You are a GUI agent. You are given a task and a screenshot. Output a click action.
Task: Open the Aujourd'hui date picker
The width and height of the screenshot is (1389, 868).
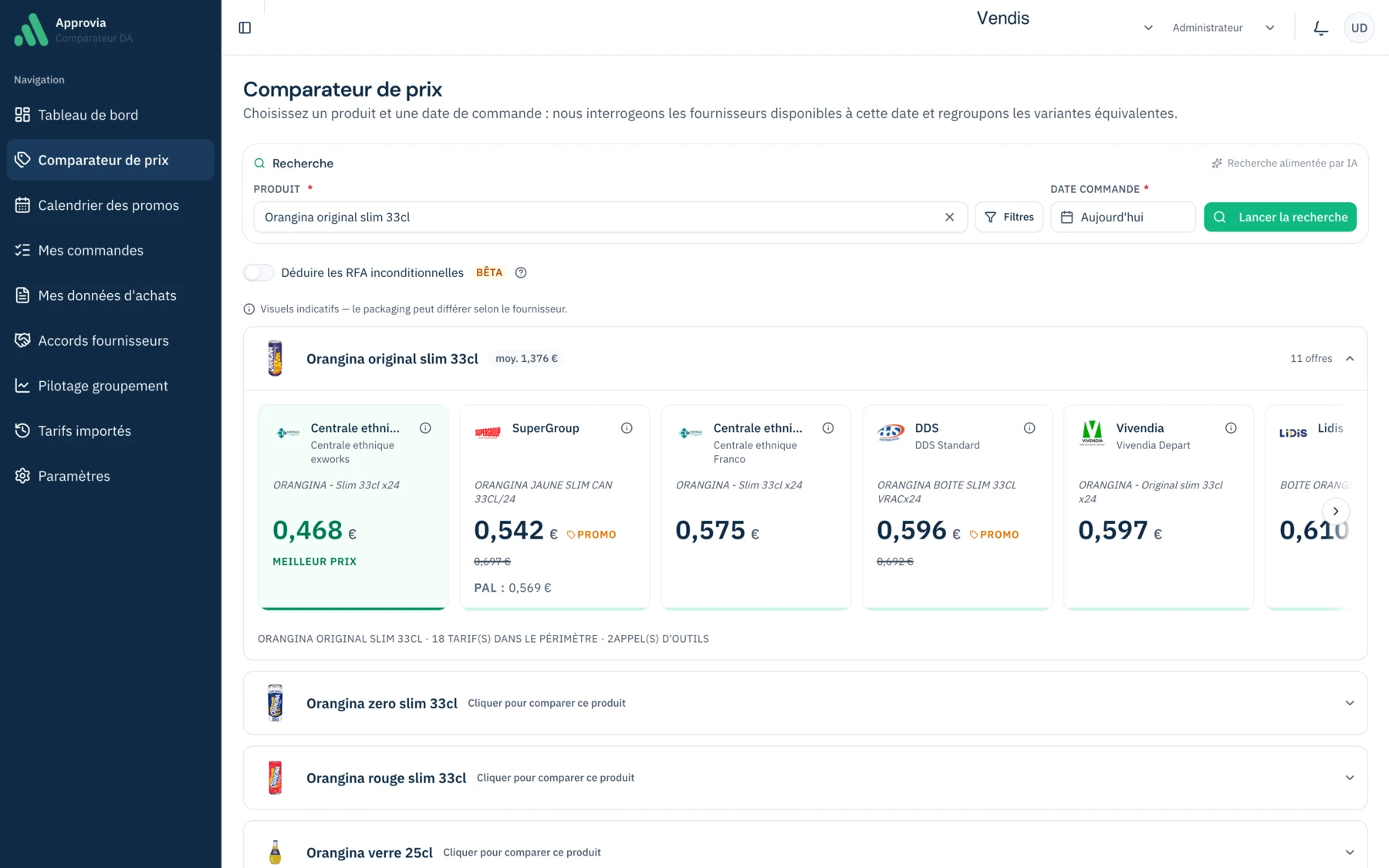(1123, 217)
